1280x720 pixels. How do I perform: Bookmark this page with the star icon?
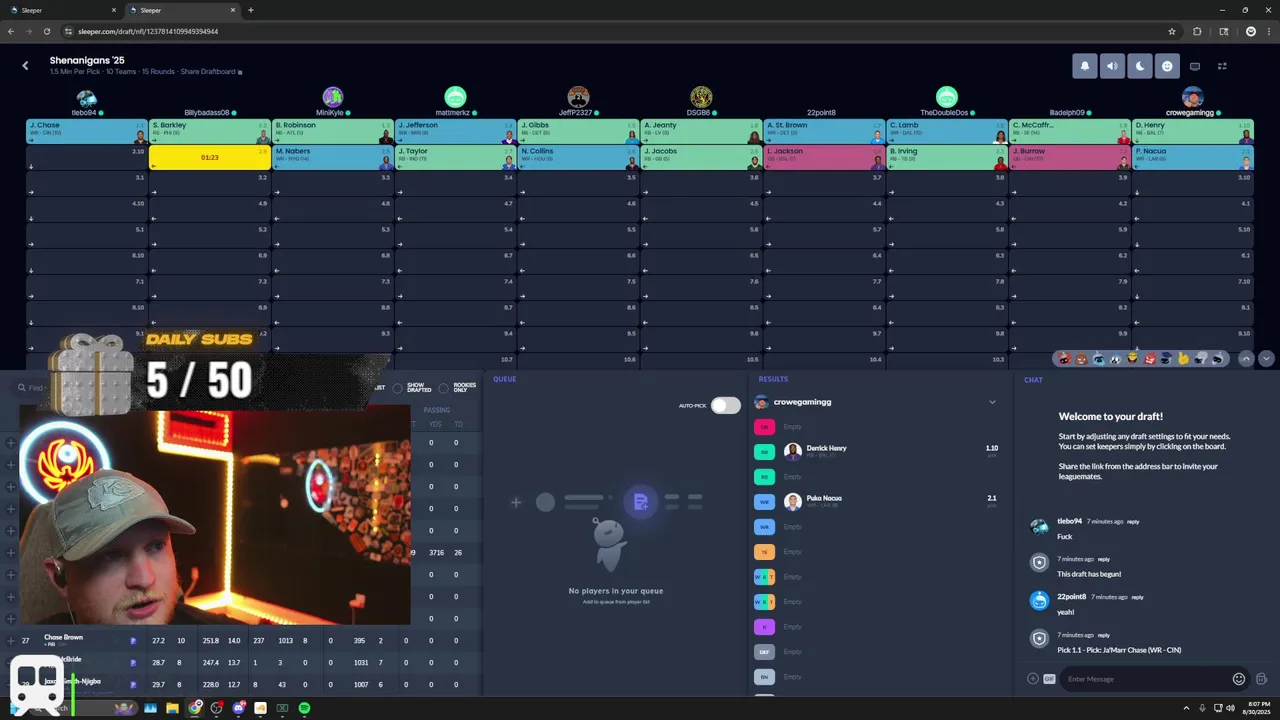[1172, 31]
